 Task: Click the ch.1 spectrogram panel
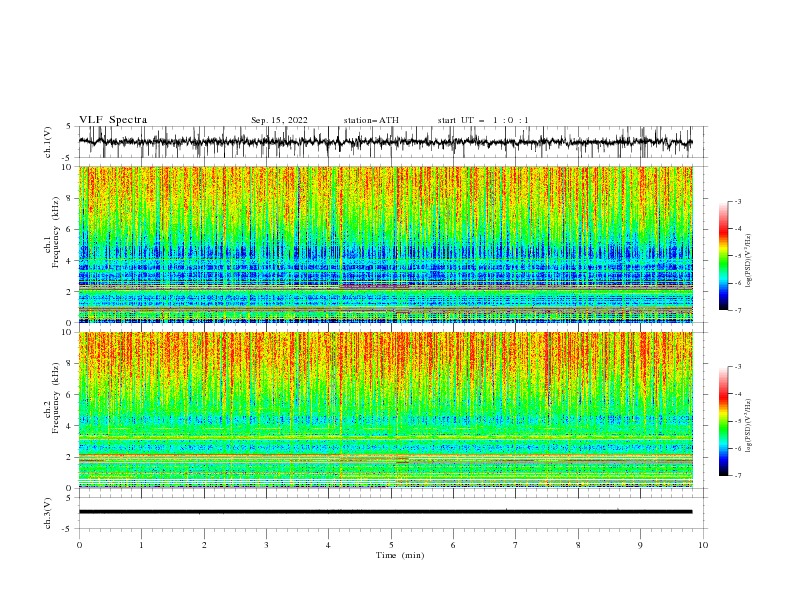(x=386, y=244)
